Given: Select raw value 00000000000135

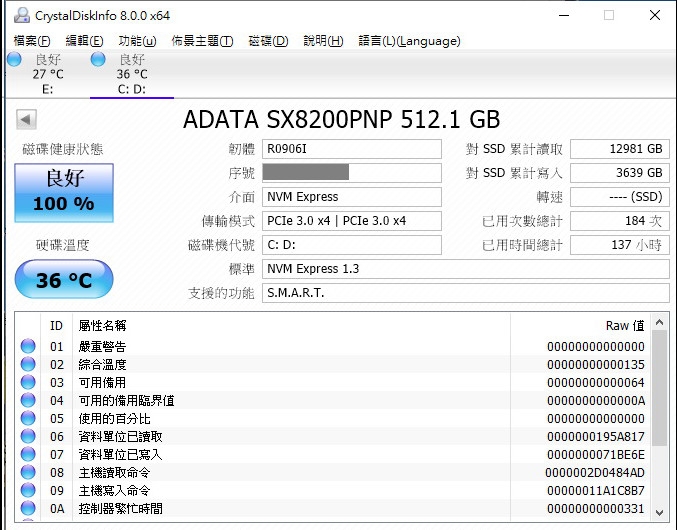Looking at the screenshot, I should pos(595,365).
